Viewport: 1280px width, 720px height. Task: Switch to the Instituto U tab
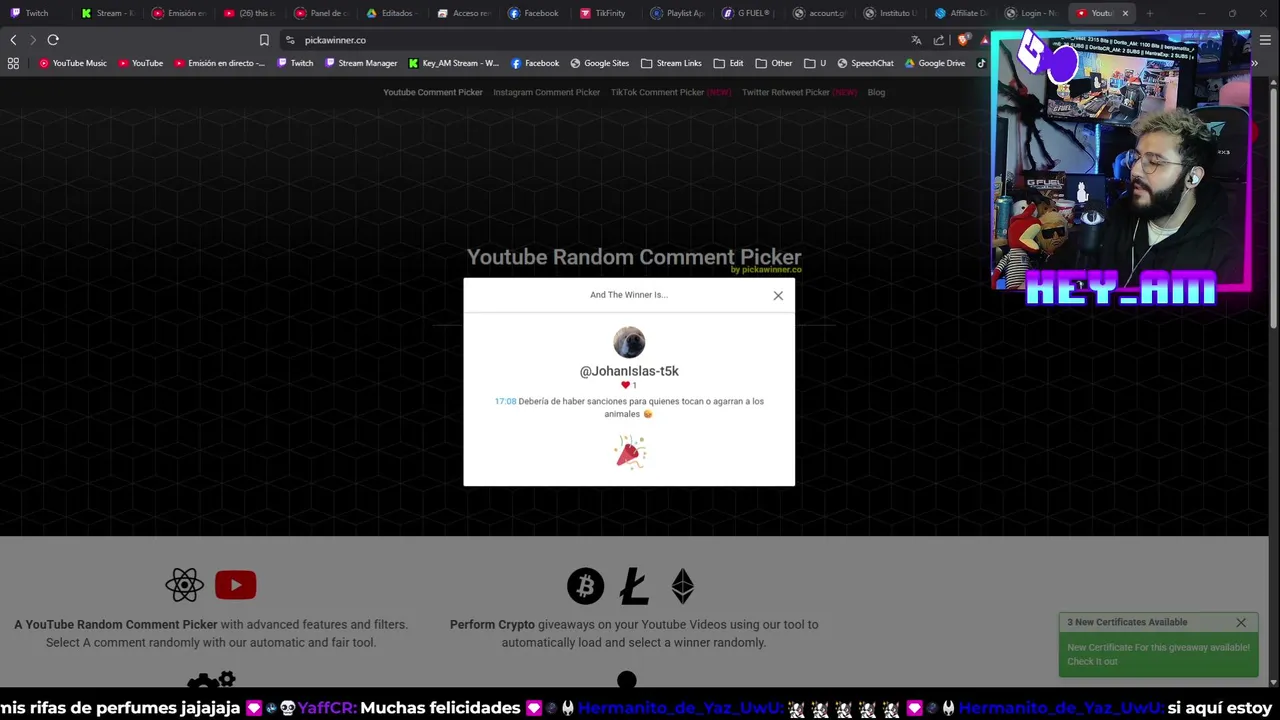[891, 13]
